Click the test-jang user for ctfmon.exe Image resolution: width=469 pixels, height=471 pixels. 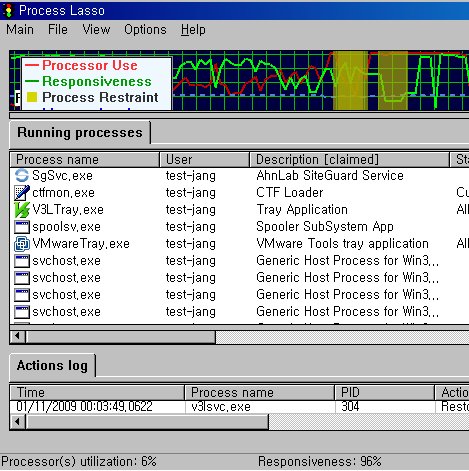coord(191,193)
